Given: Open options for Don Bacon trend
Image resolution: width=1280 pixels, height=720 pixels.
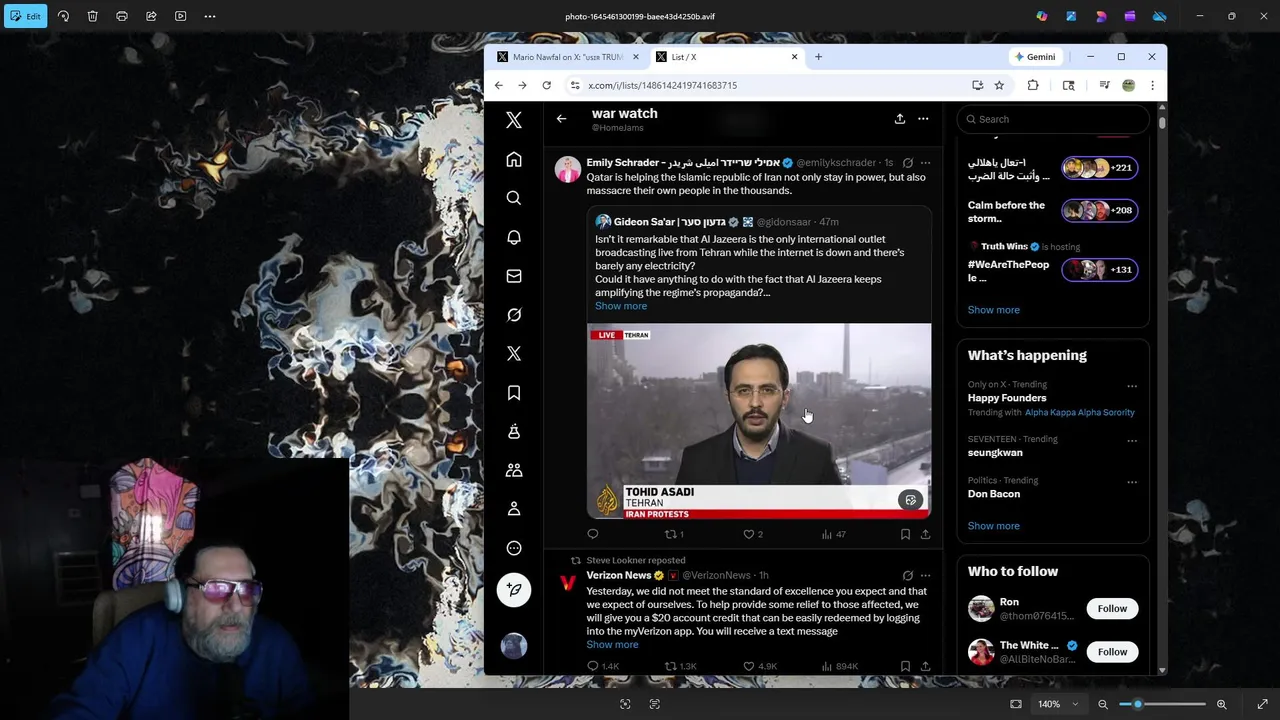Looking at the screenshot, I should pos(1132,482).
